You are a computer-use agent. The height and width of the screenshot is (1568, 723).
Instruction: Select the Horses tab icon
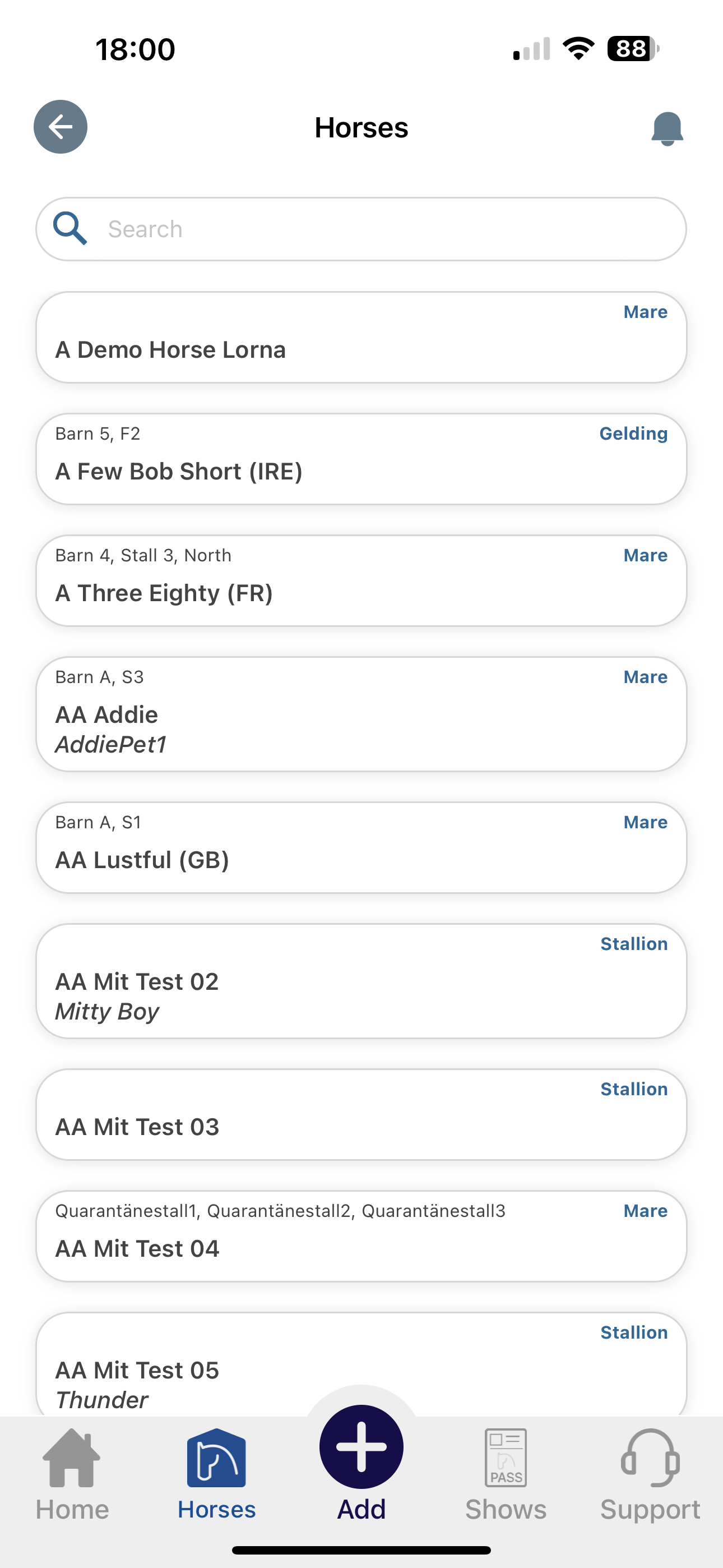coord(217,1457)
